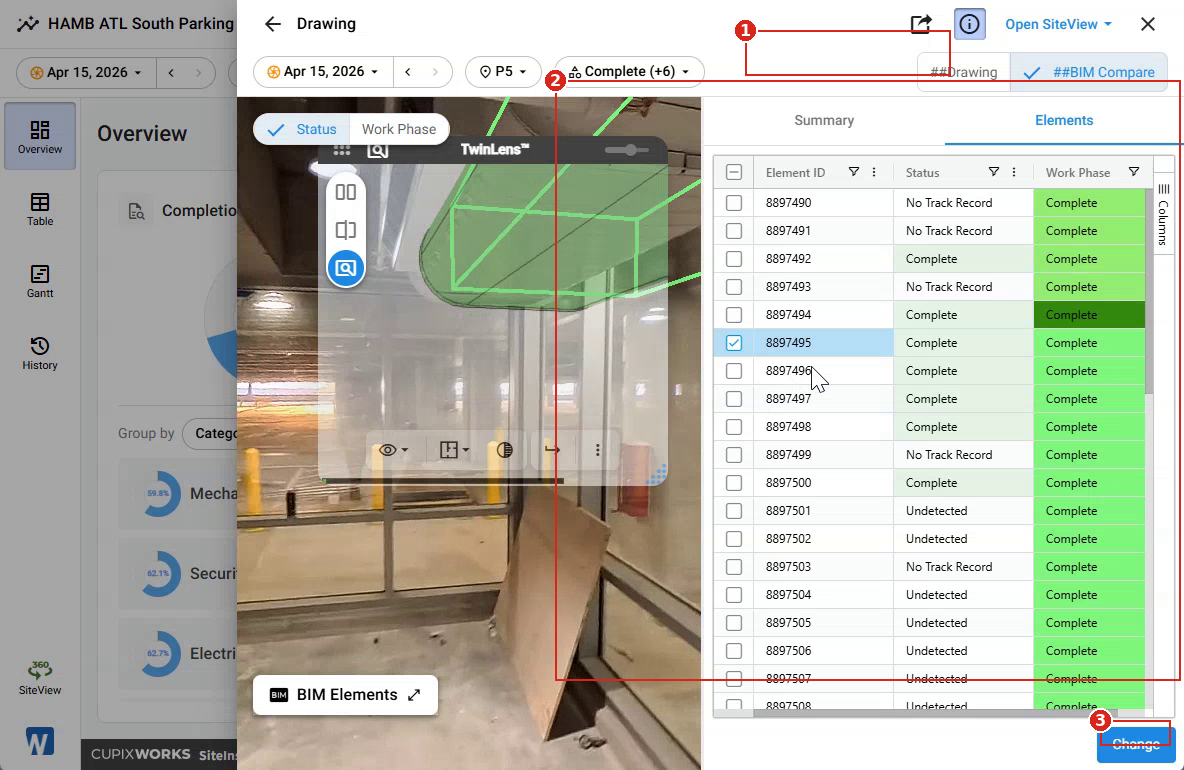
Task: Expand BIM Elements panel icon
Action: [414, 695]
